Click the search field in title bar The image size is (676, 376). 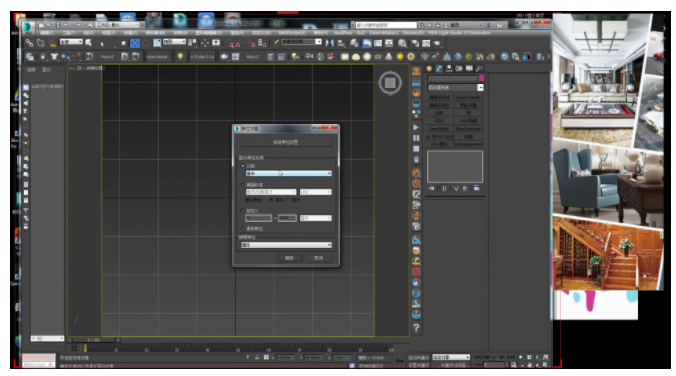(x=386, y=25)
